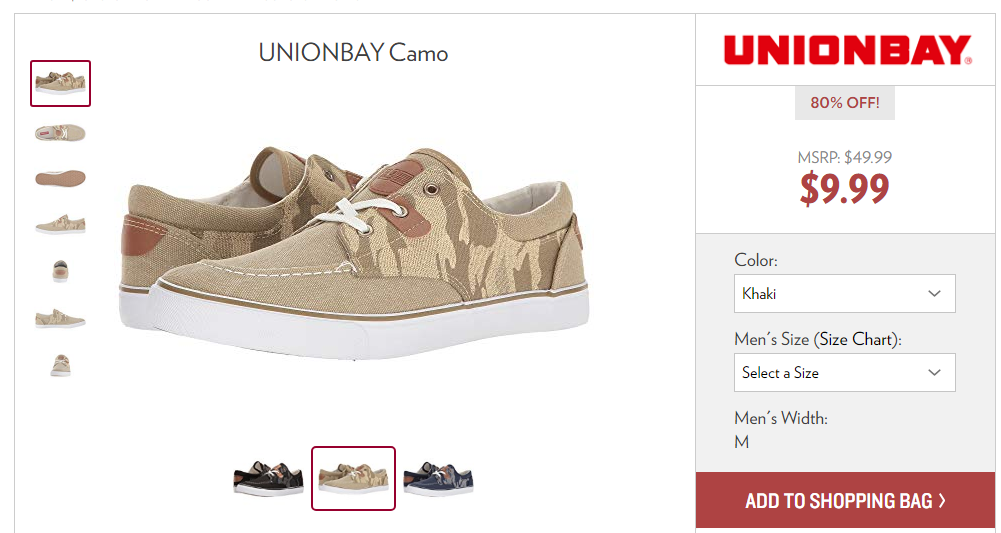
Task: Choose the black camo color swatch
Action: tap(268, 478)
